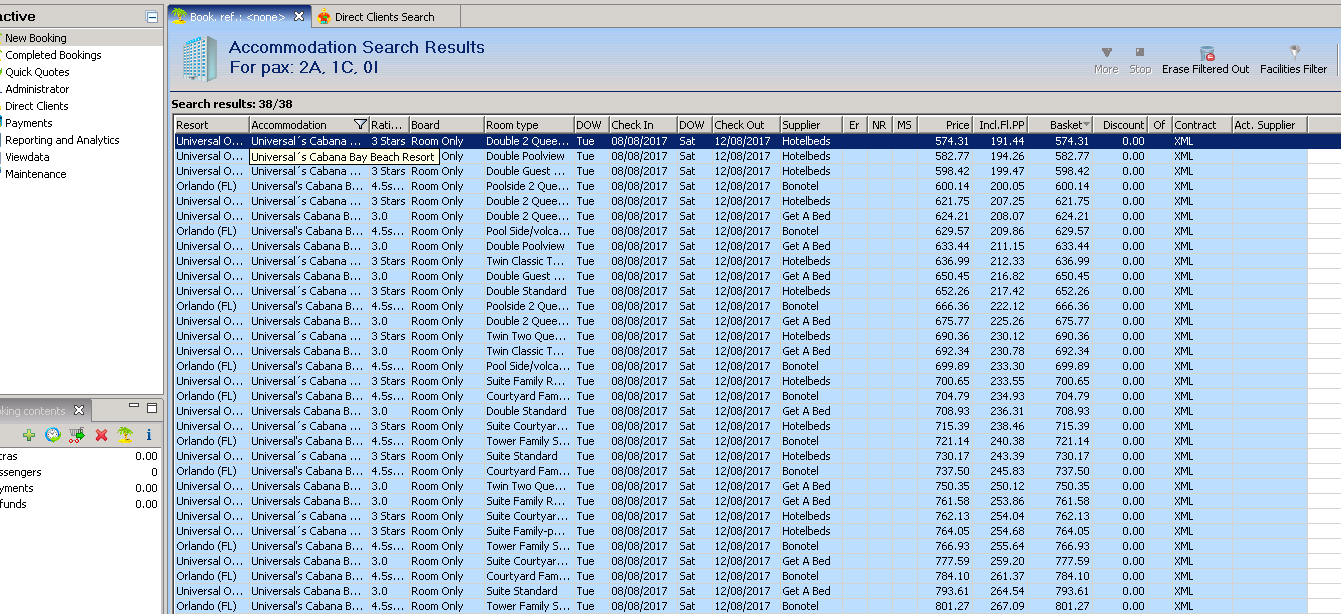
Task: Close the booking contents tab
Action: point(79,411)
